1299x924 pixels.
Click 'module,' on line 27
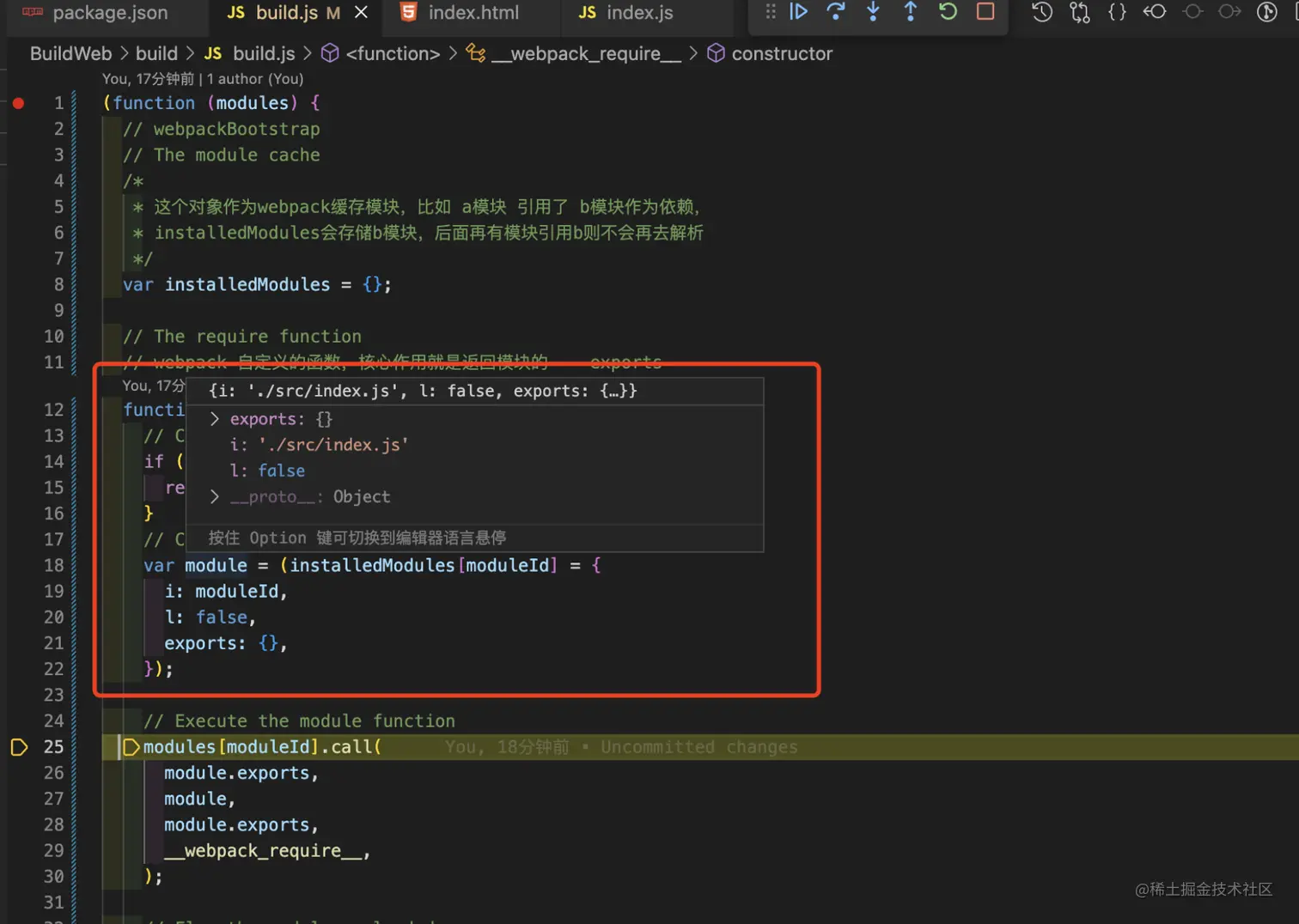point(200,799)
